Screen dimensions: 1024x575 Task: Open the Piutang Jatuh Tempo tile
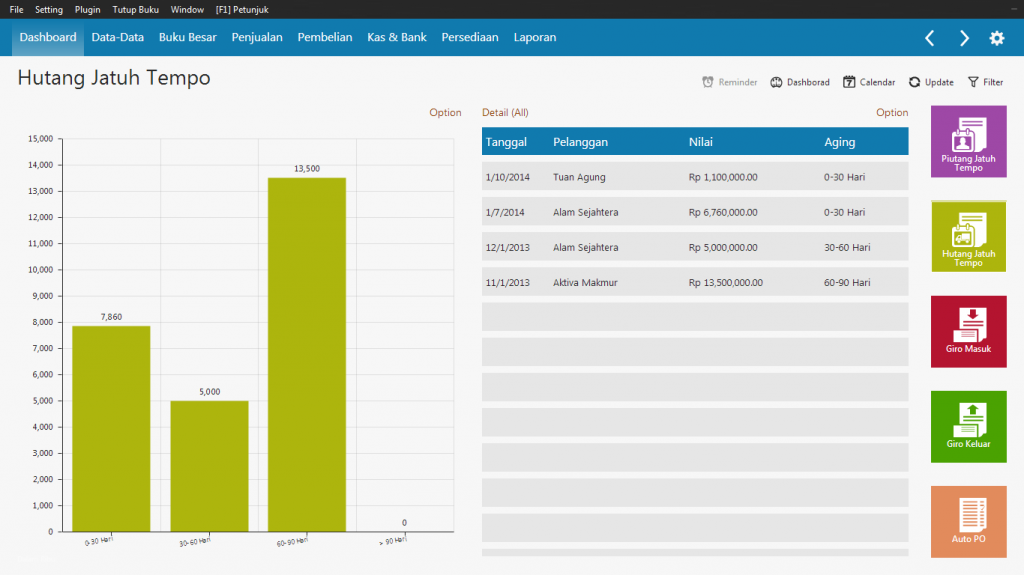(x=968, y=141)
